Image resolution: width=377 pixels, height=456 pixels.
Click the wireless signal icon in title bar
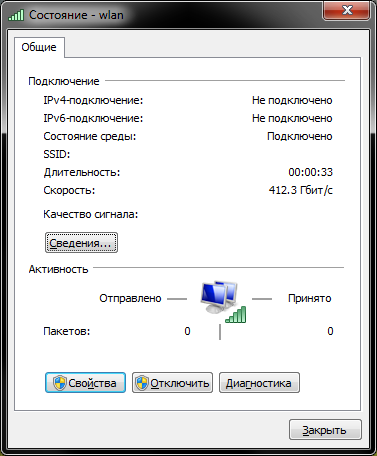[16, 15]
